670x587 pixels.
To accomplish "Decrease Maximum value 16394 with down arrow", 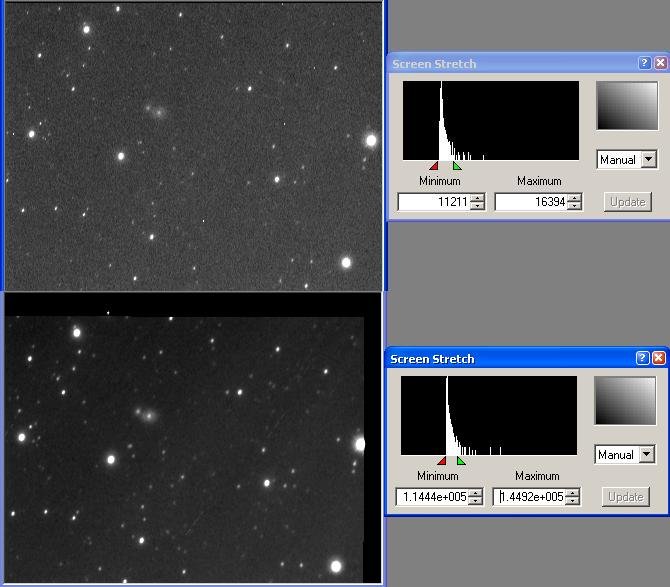I will [574, 206].
